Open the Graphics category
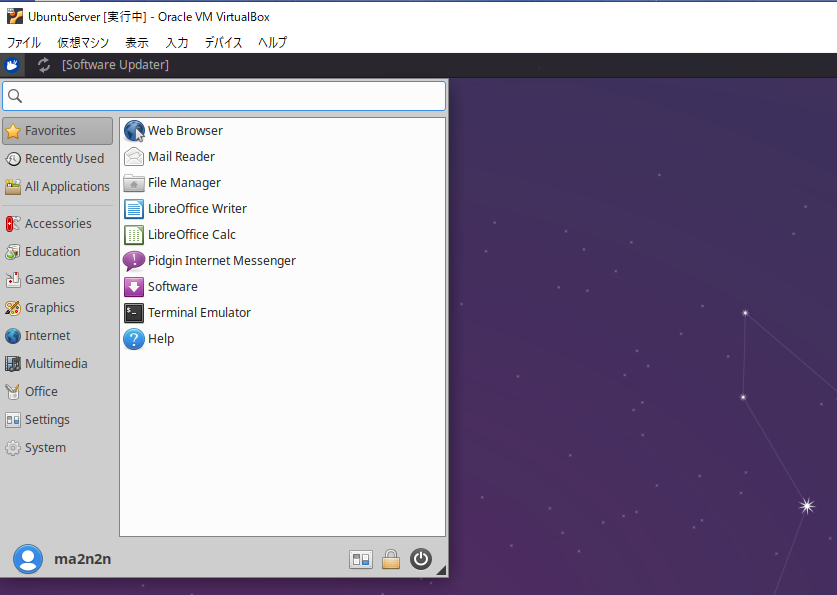837x595 pixels. [x=58, y=308]
